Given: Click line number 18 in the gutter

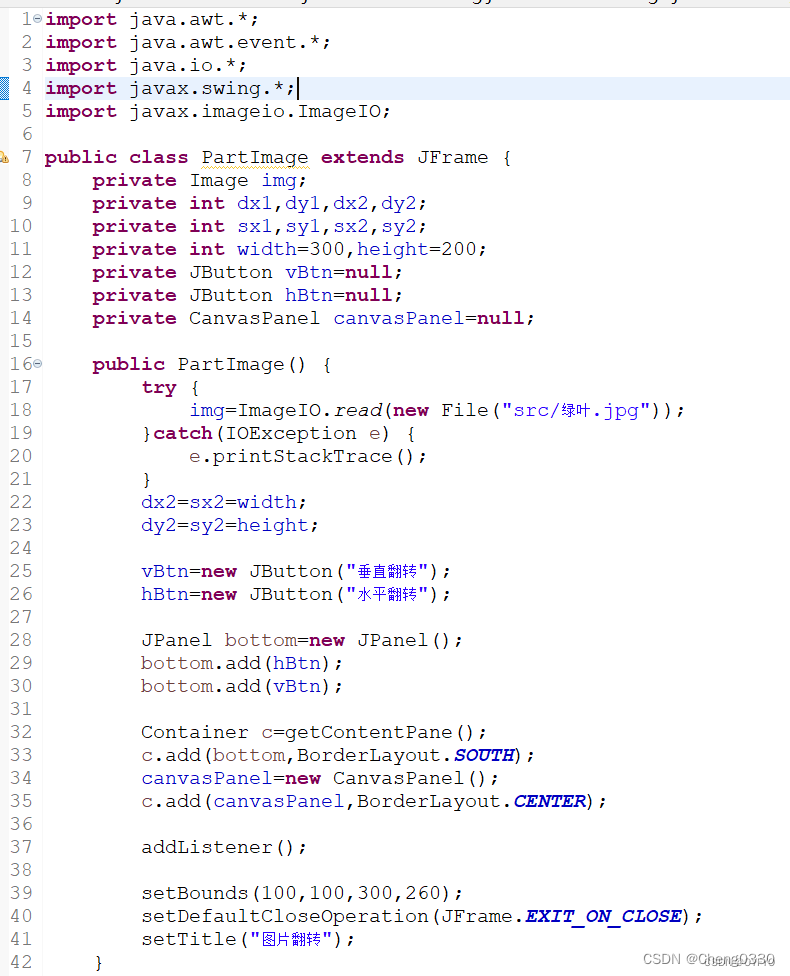Looking at the screenshot, I should (x=21, y=410).
